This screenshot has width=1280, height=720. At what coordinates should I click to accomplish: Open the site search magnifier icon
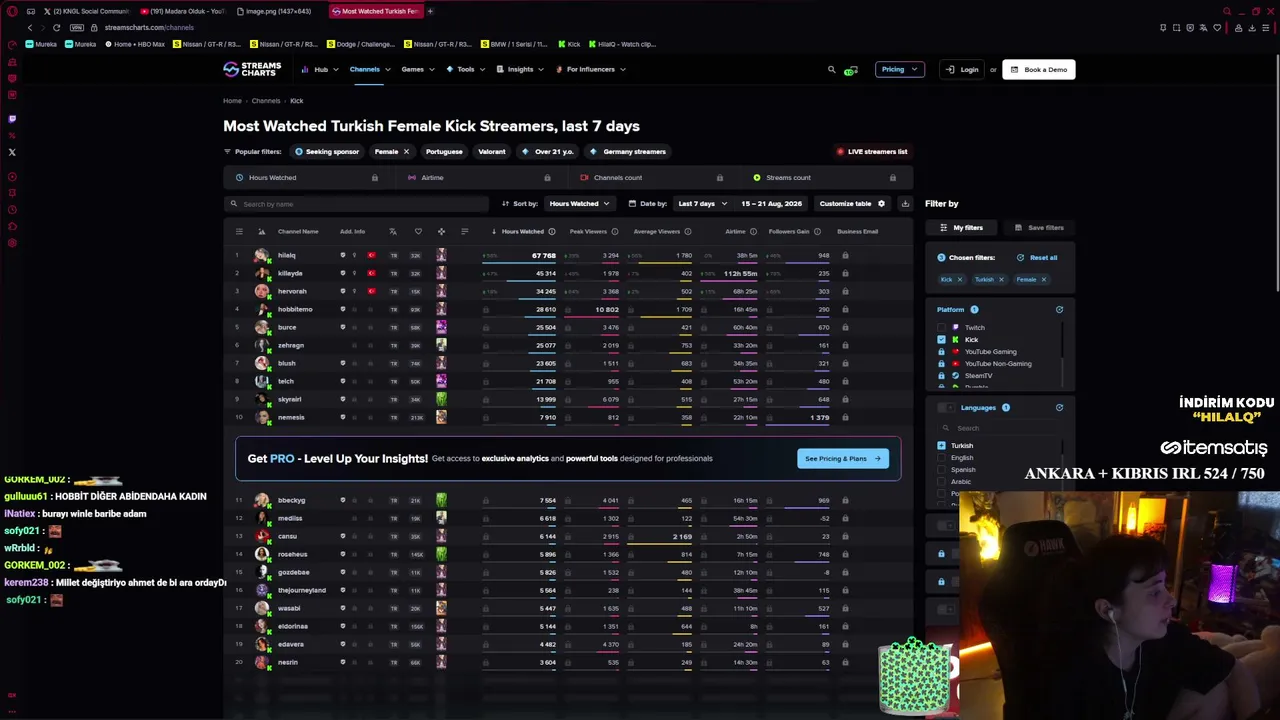[831, 70]
